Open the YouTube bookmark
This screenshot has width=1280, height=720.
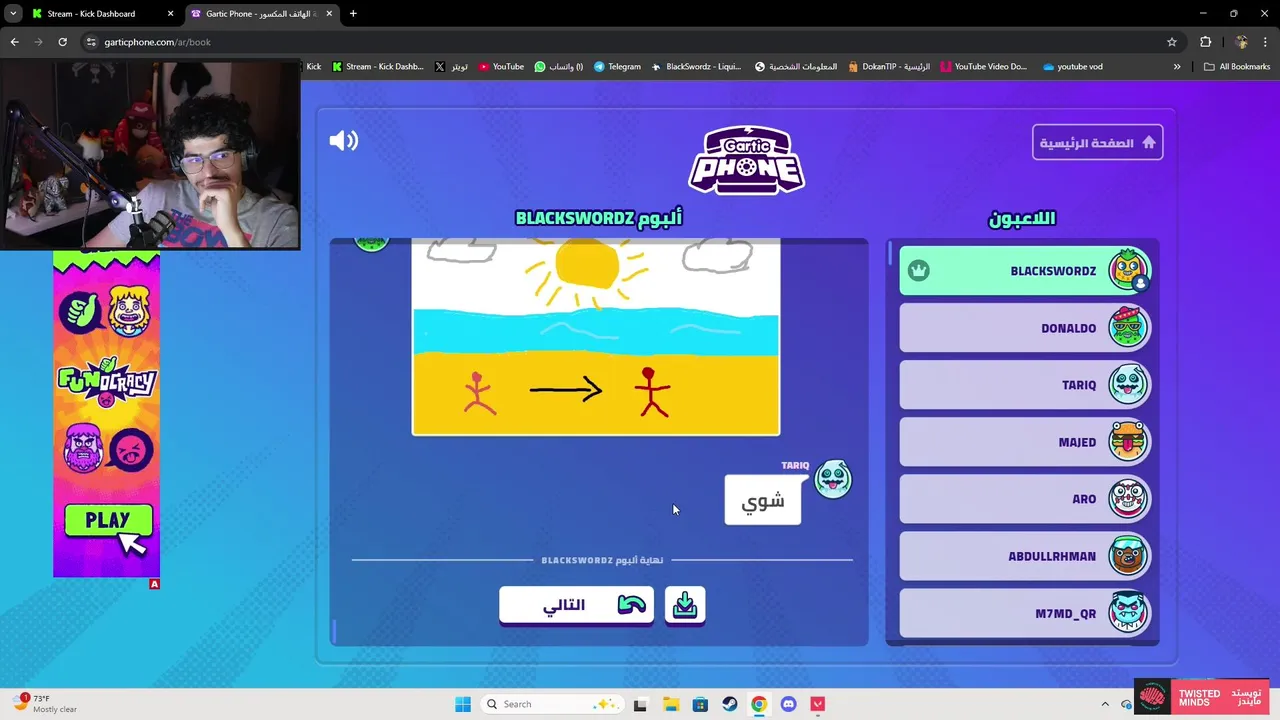[501, 67]
